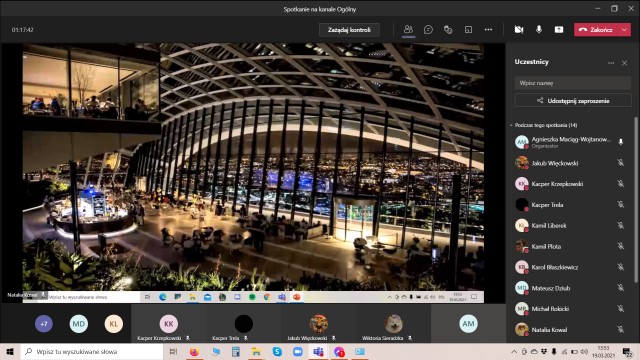Open the reactions and raise hand icon
Viewport: 640px width, 360px height.
pyautogui.click(x=448, y=29)
